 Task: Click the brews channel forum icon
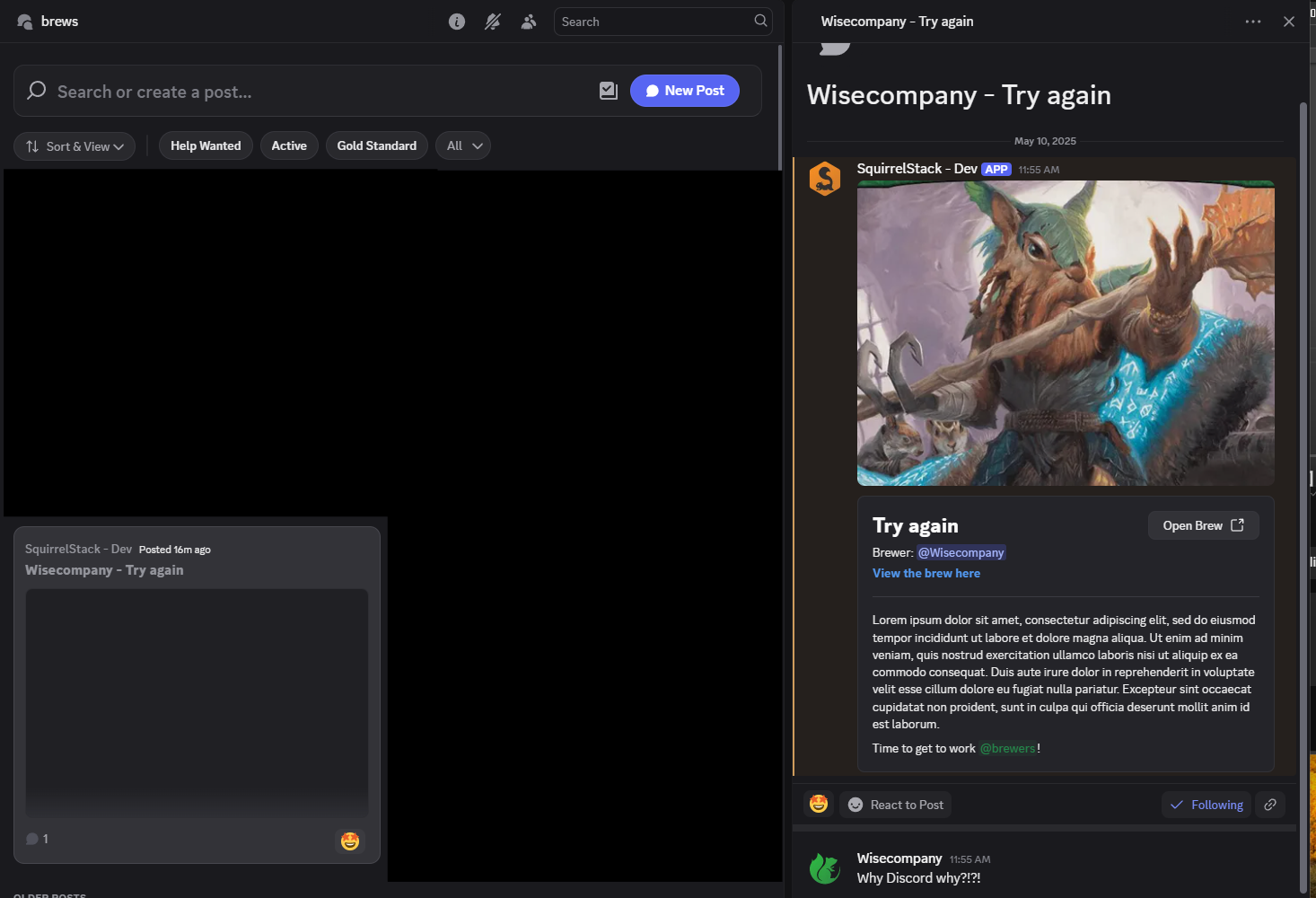pos(24,22)
